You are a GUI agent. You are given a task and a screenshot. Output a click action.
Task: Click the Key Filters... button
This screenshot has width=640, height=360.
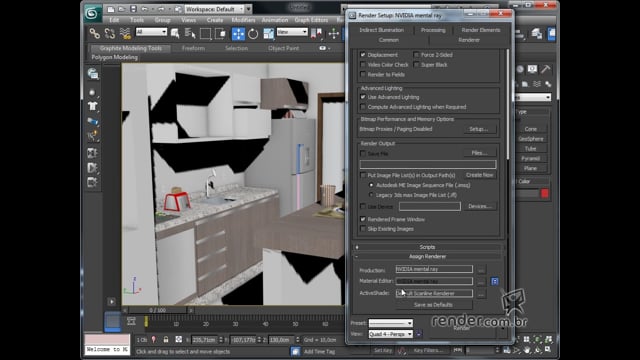pyautogui.click(x=427, y=350)
